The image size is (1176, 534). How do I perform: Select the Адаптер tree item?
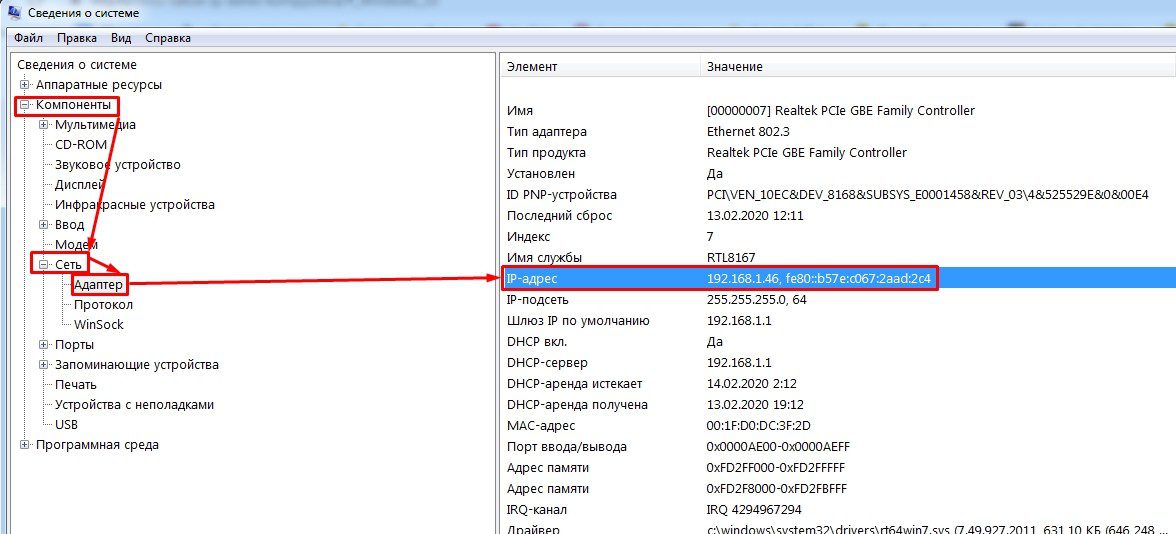pyautogui.click(x=98, y=284)
